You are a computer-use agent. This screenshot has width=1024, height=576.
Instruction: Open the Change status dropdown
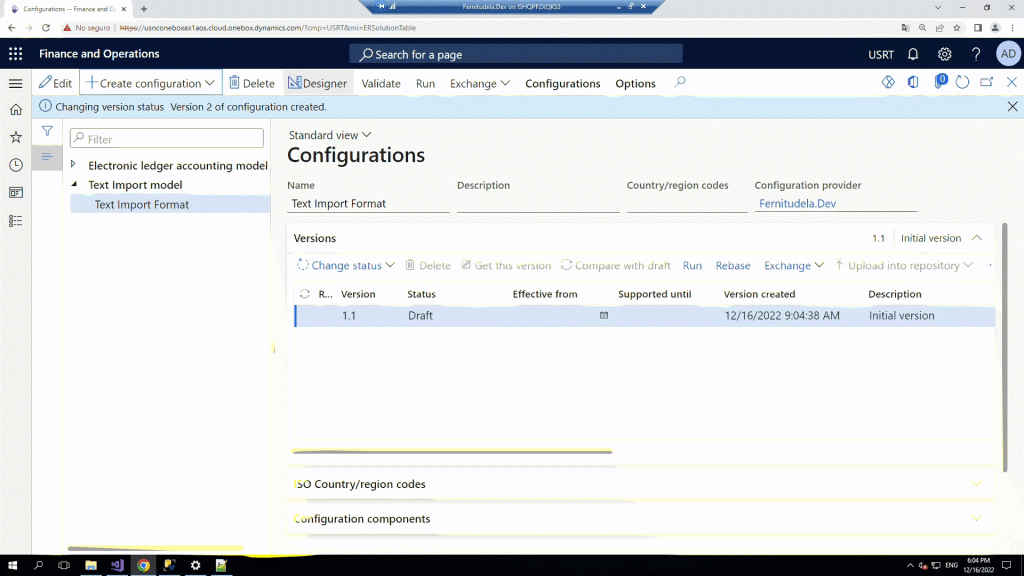click(x=346, y=265)
